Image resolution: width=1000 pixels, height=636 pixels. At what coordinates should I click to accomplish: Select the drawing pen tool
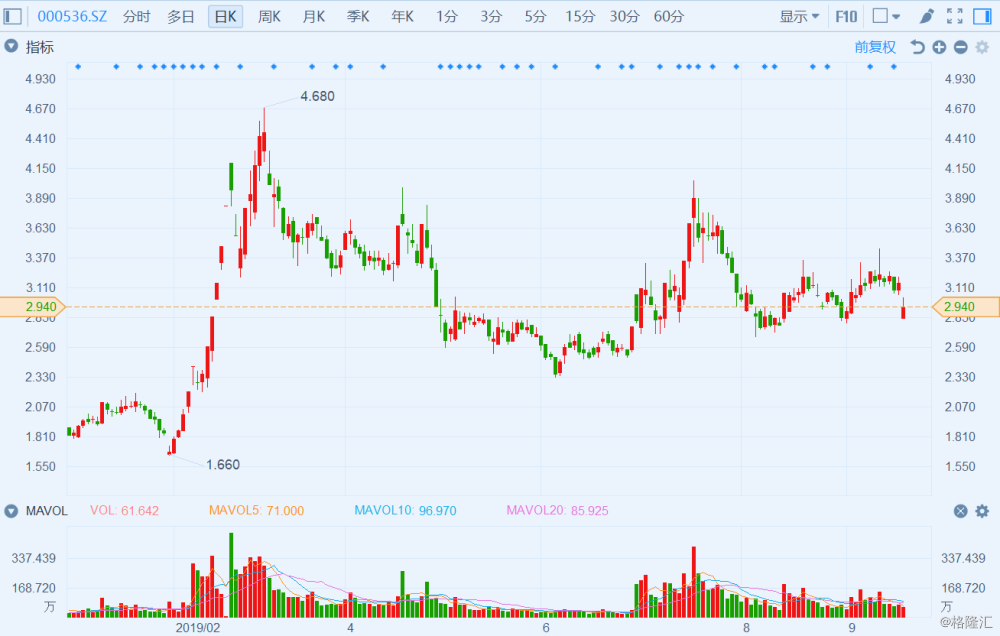coord(927,16)
